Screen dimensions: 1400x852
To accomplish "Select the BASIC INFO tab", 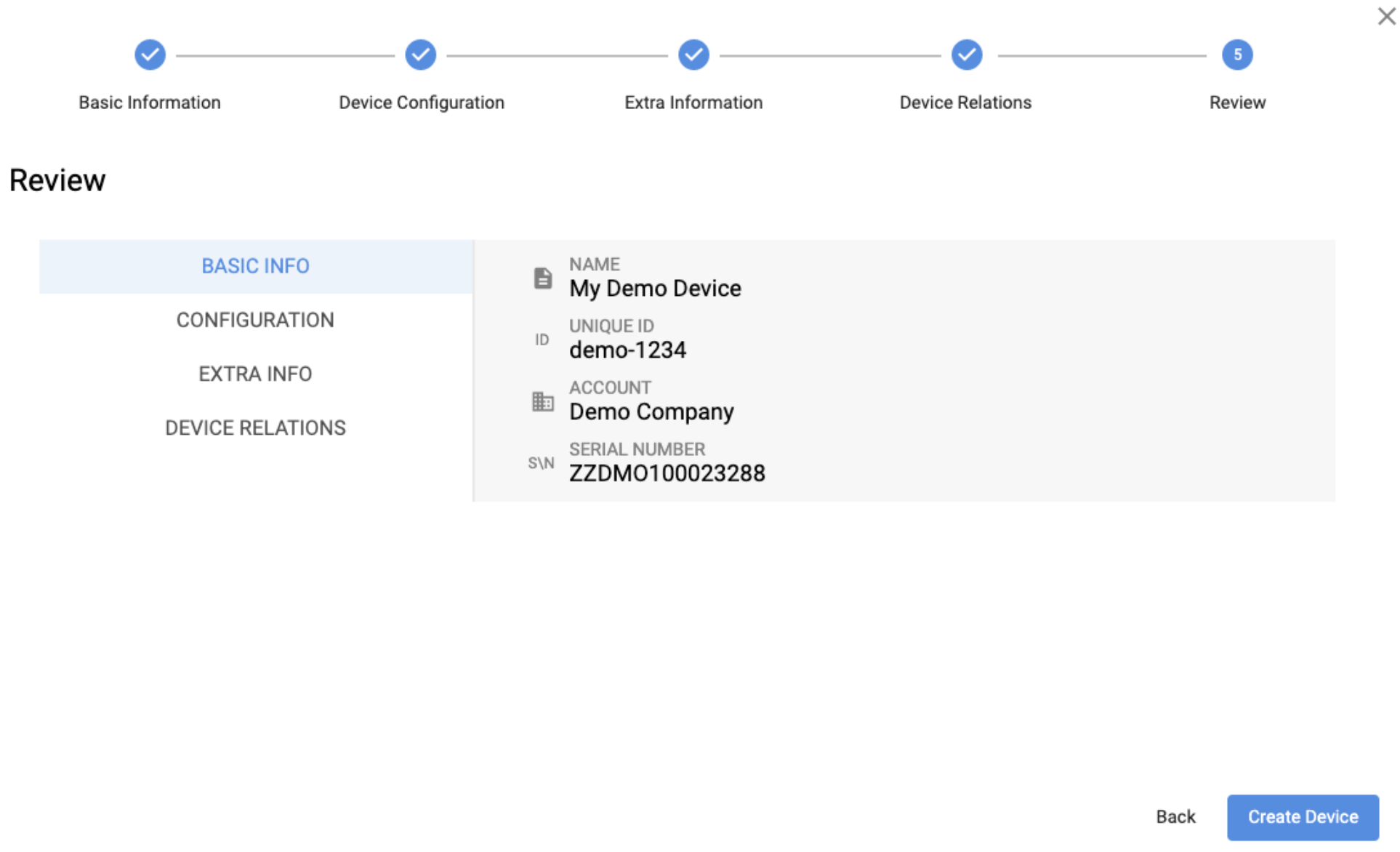I will 255,266.
